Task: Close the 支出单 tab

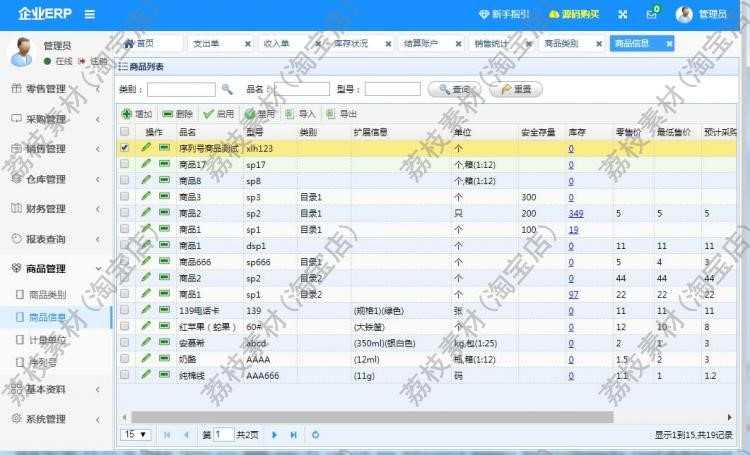Action: point(248,44)
